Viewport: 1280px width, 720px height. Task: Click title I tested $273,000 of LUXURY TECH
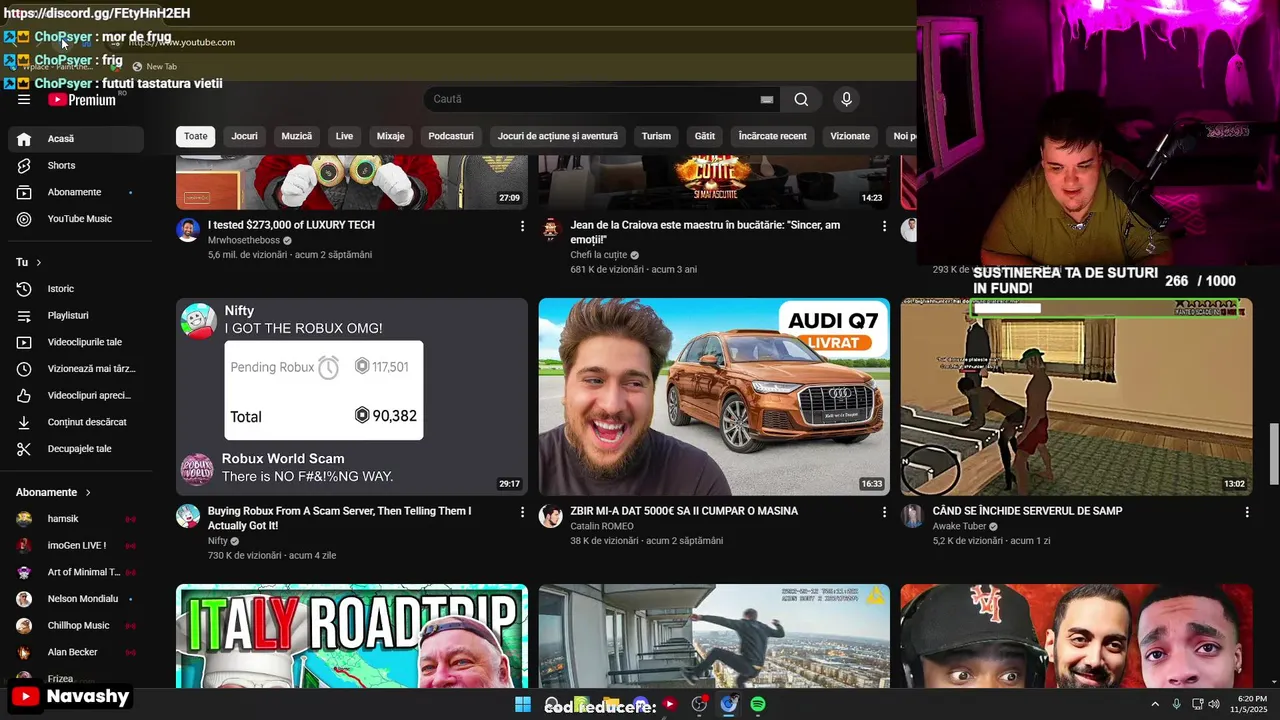coord(291,225)
